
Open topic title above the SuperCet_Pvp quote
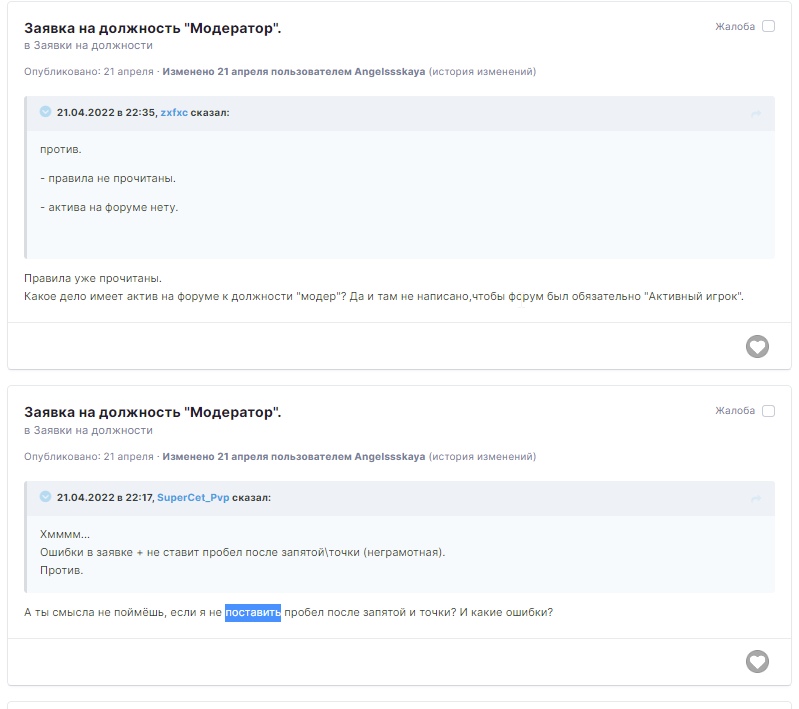pyautogui.click(x=152, y=412)
